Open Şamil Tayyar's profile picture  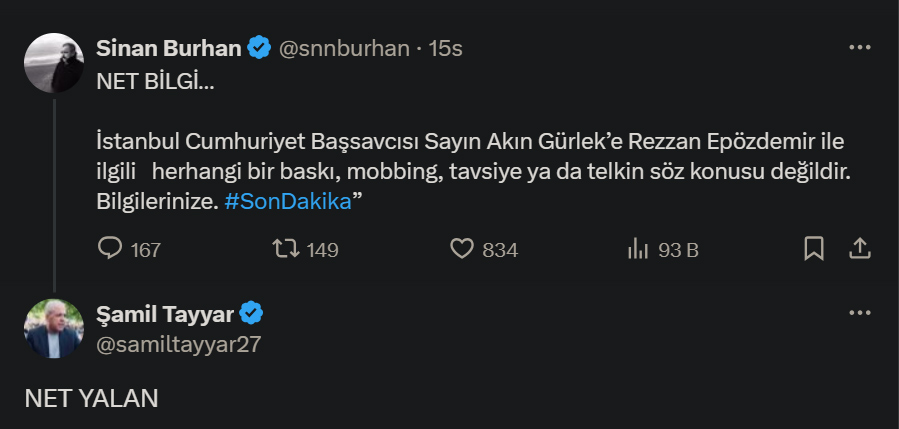[x=54, y=329]
